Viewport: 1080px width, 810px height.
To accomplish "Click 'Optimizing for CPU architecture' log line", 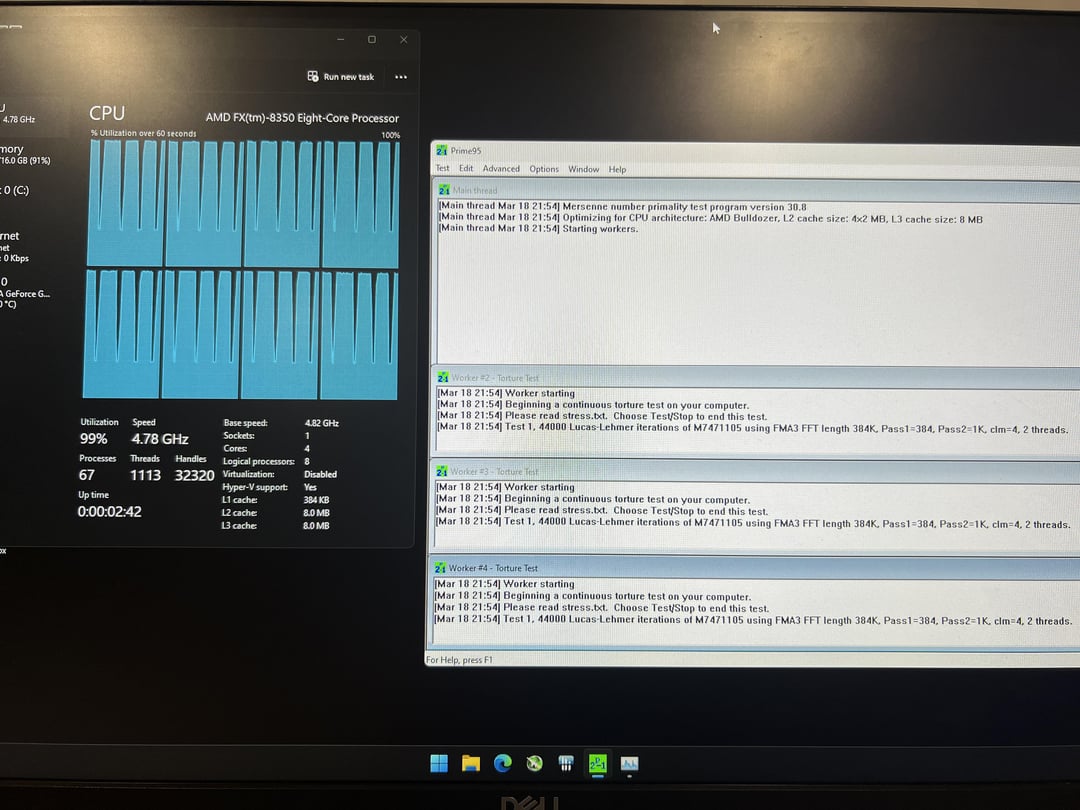I will coord(711,218).
